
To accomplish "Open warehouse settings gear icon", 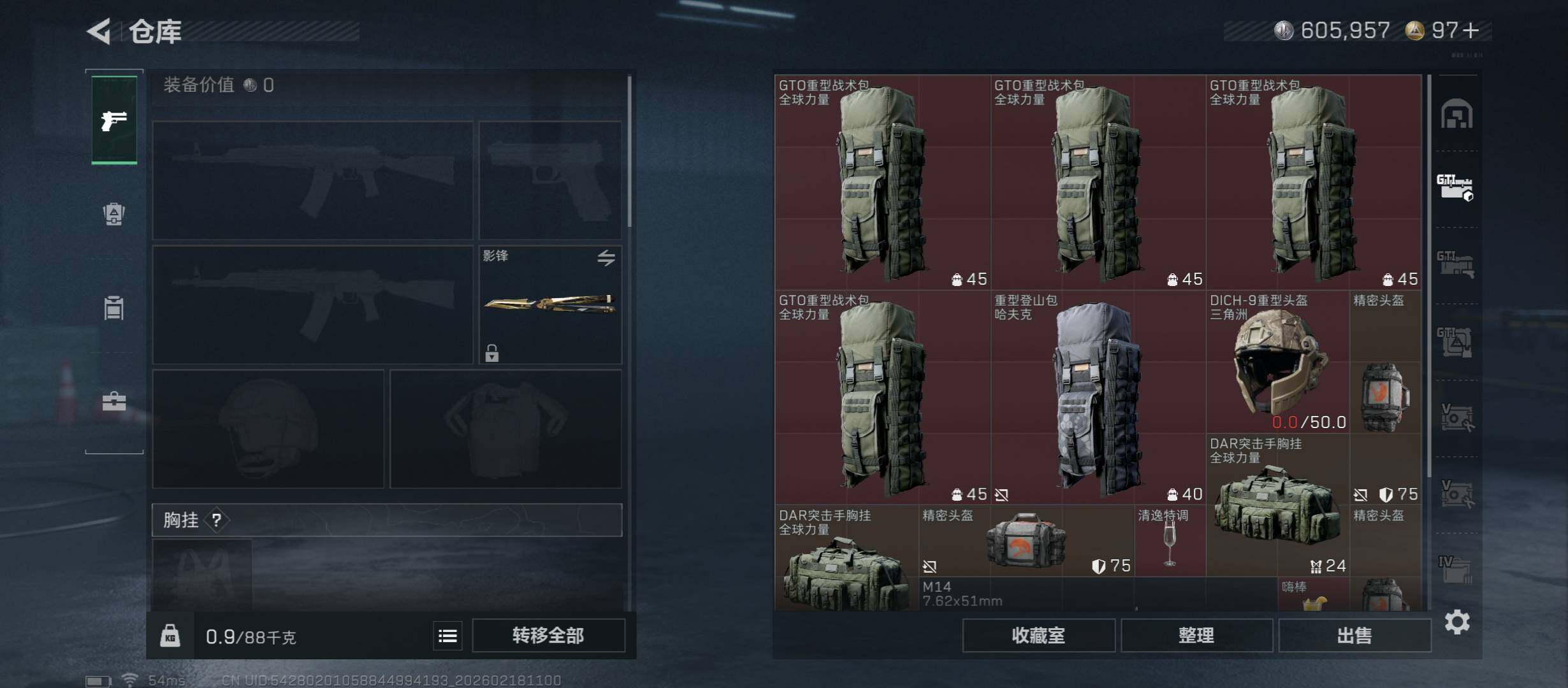I will [1457, 622].
